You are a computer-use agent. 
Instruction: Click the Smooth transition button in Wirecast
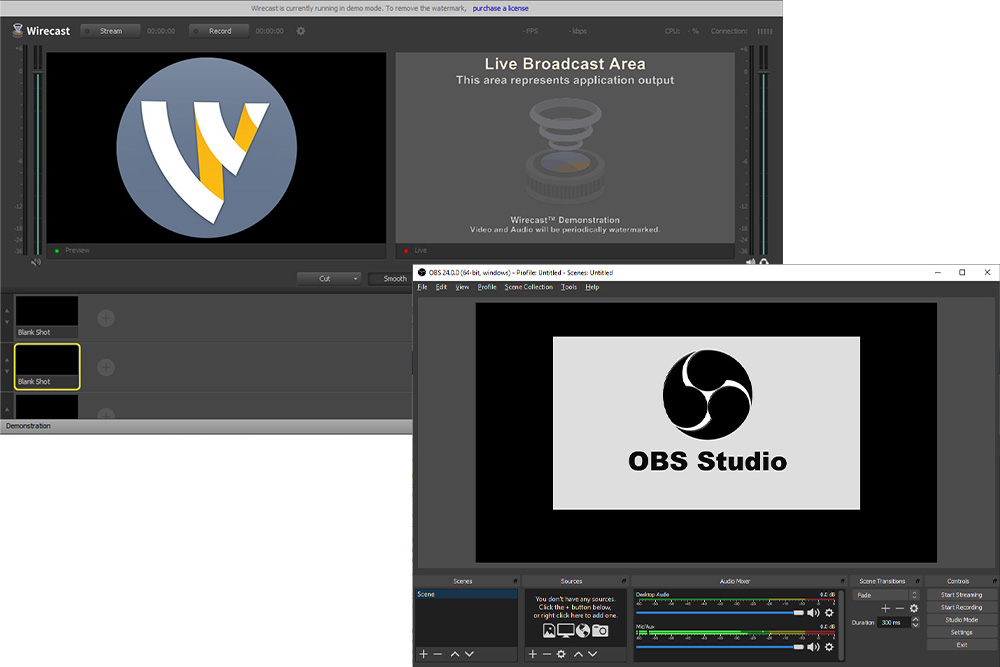click(x=391, y=279)
